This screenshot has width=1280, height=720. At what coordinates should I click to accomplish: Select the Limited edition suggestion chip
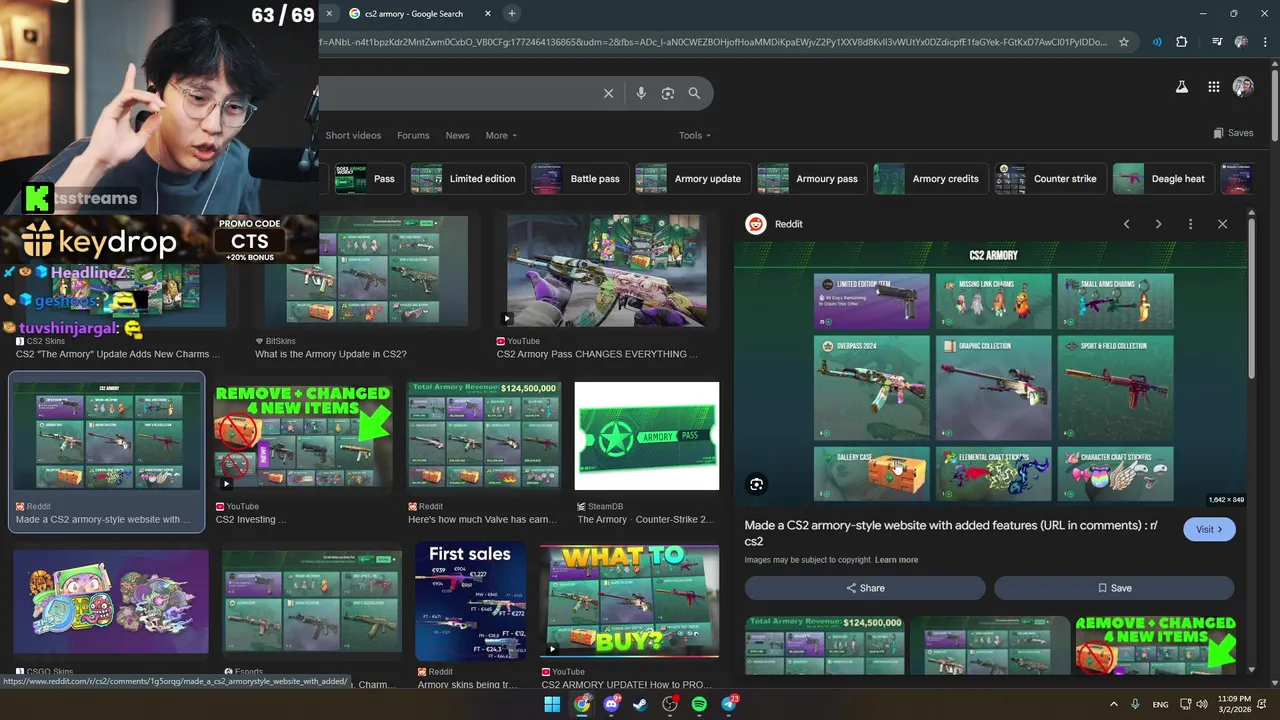pyautogui.click(x=466, y=179)
